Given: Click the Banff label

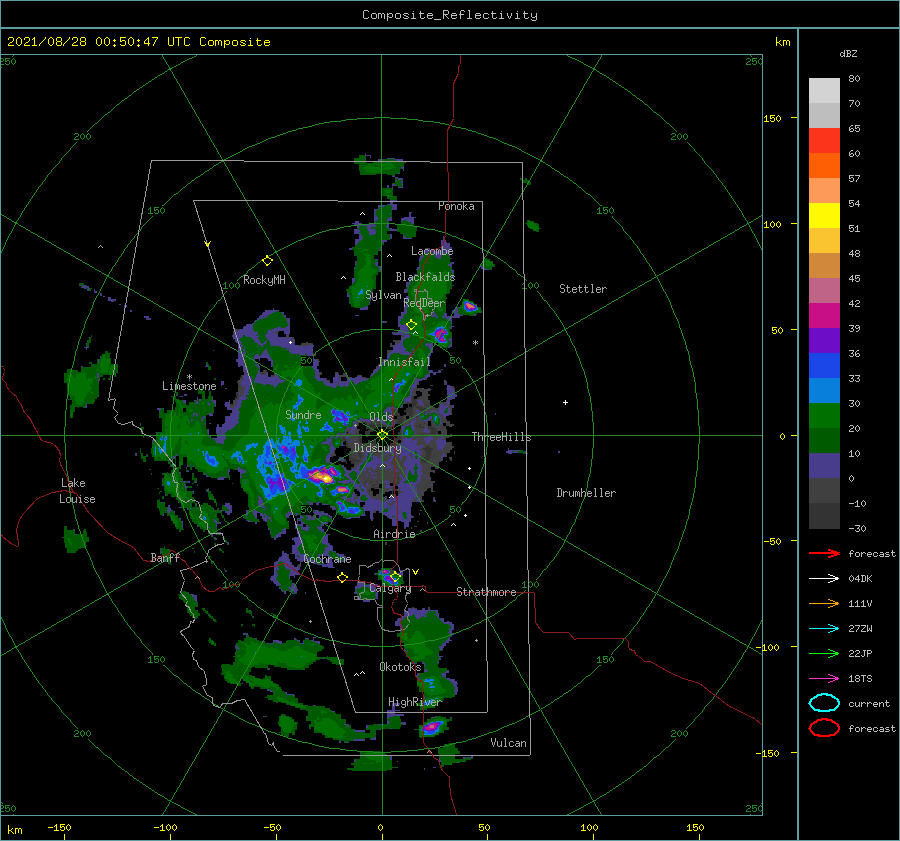Looking at the screenshot, I should point(165,557).
